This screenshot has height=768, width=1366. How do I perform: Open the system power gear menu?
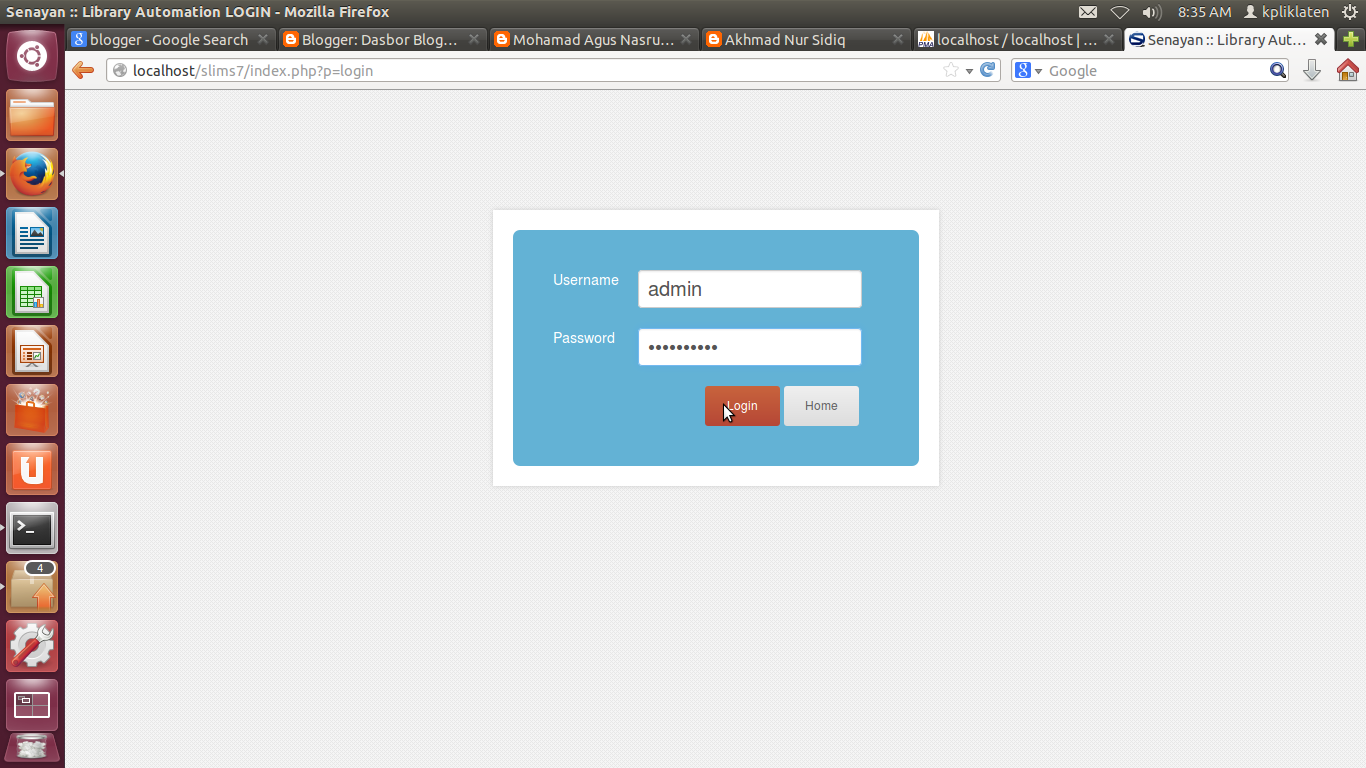[1350, 12]
